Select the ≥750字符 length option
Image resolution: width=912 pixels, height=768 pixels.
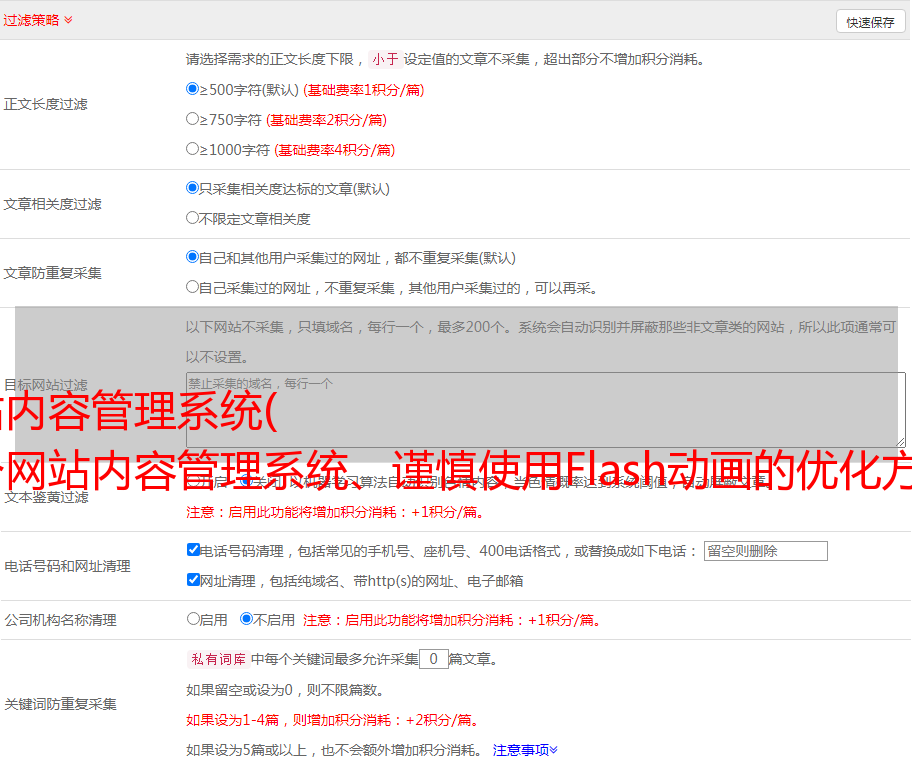click(x=193, y=119)
